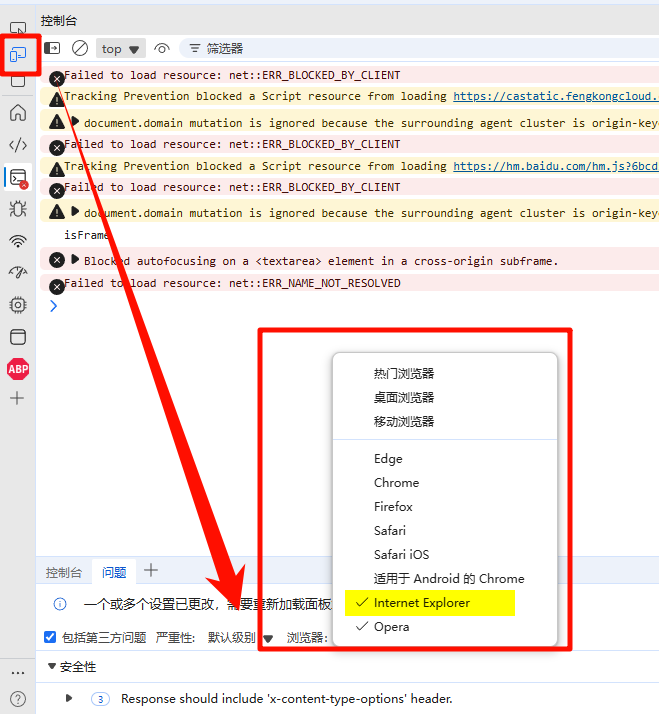Image resolution: width=659 pixels, height=714 pixels.
Task: Open the help question mark icon
Action: pyautogui.click(x=18, y=699)
